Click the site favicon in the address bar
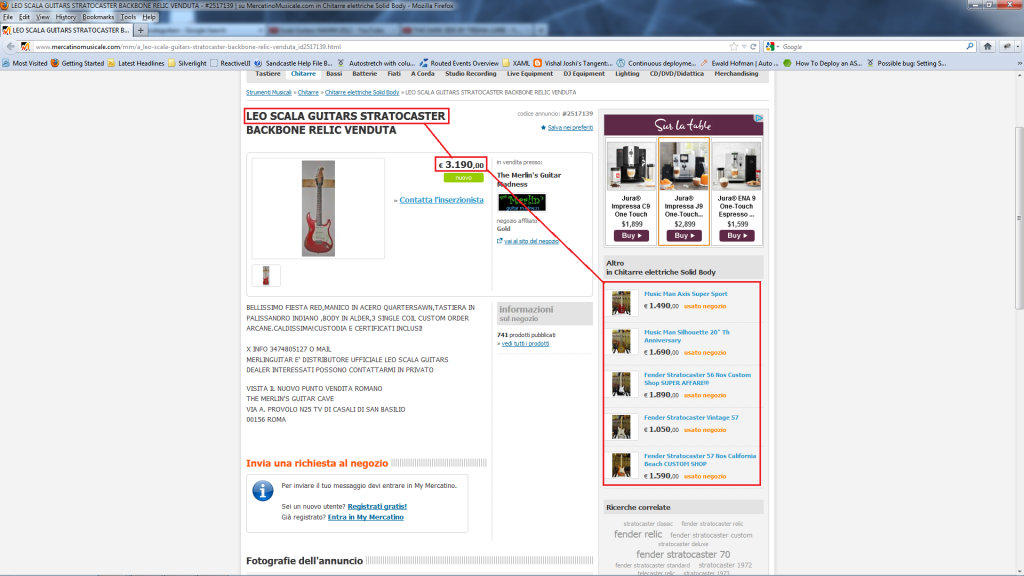Image resolution: width=1024 pixels, height=576 pixels. (x=25, y=46)
